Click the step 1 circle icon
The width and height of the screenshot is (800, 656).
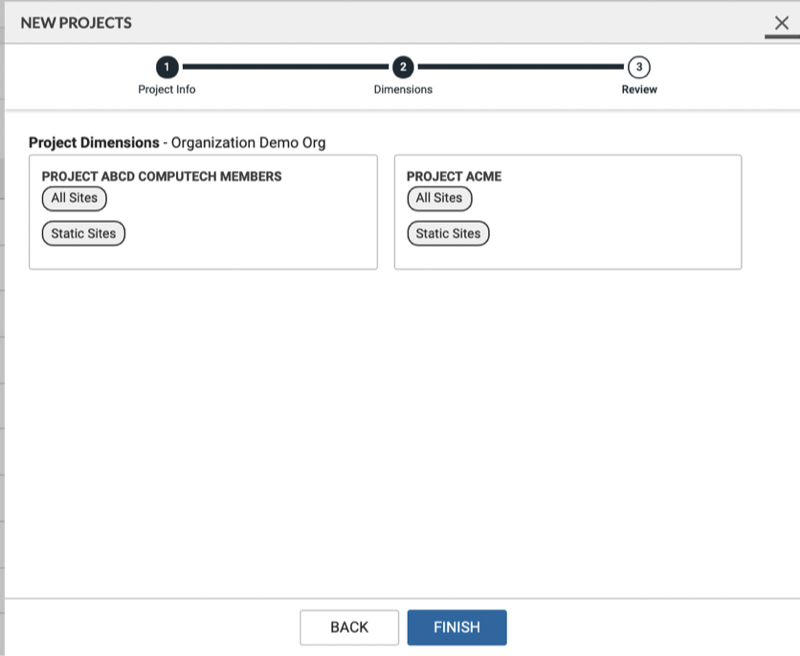coord(167,67)
